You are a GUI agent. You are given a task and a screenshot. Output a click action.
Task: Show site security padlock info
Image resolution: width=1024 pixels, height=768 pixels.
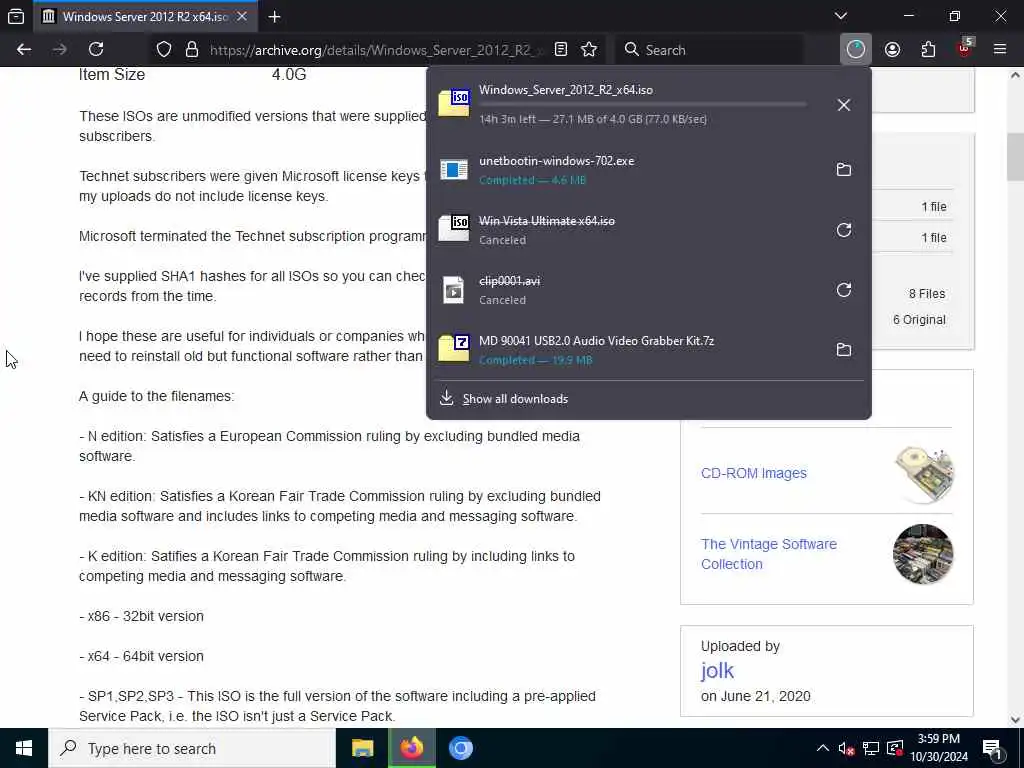(192, 50)
